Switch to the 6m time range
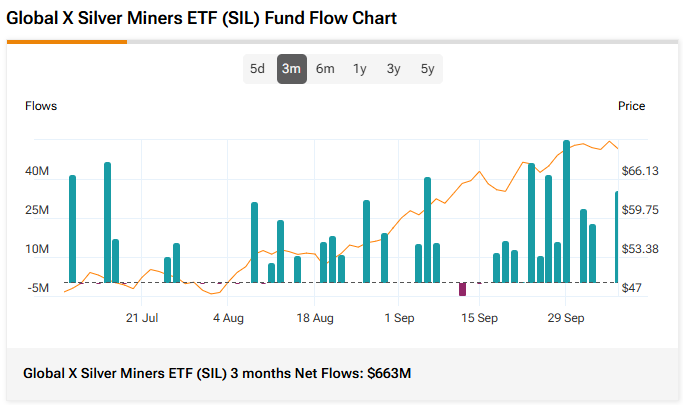Viewport: 683px width, 405px height. [x=325, y=69]
